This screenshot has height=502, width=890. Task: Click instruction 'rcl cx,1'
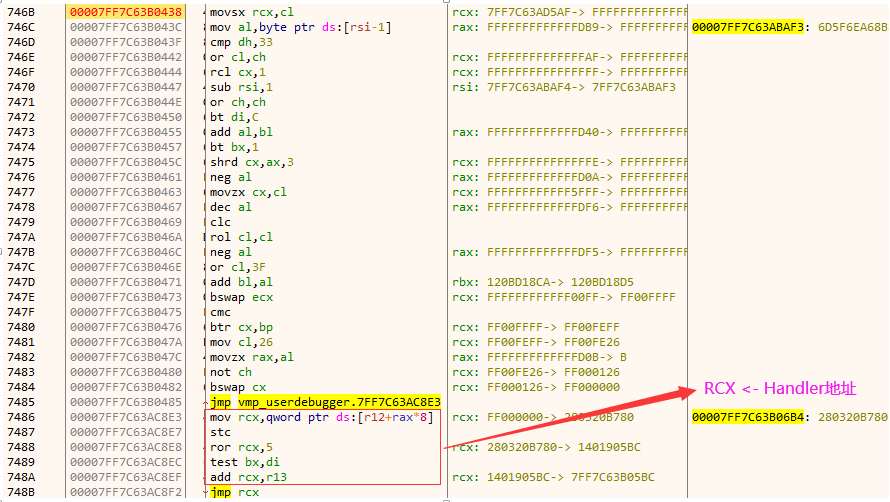point(238,72)
